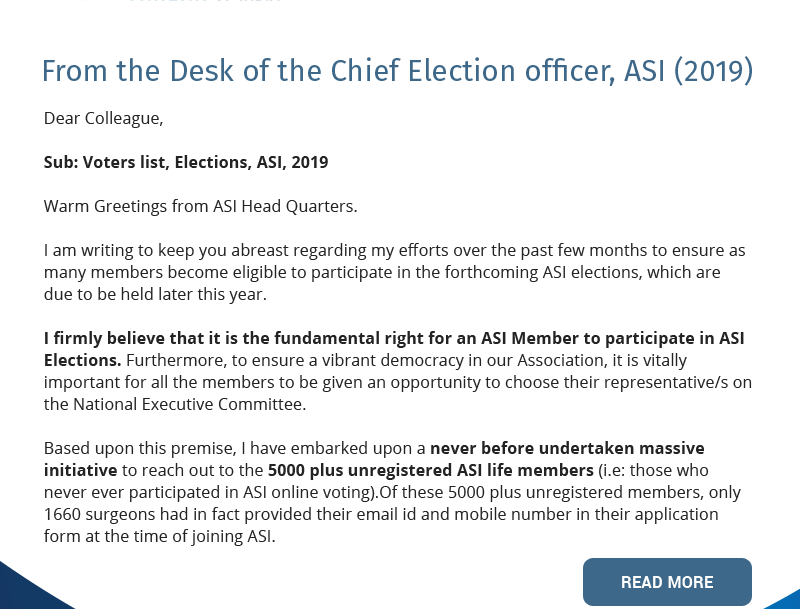Select the 'Sub: Voters list, Elections, ASI, 2019' line

tap(186, 162)
